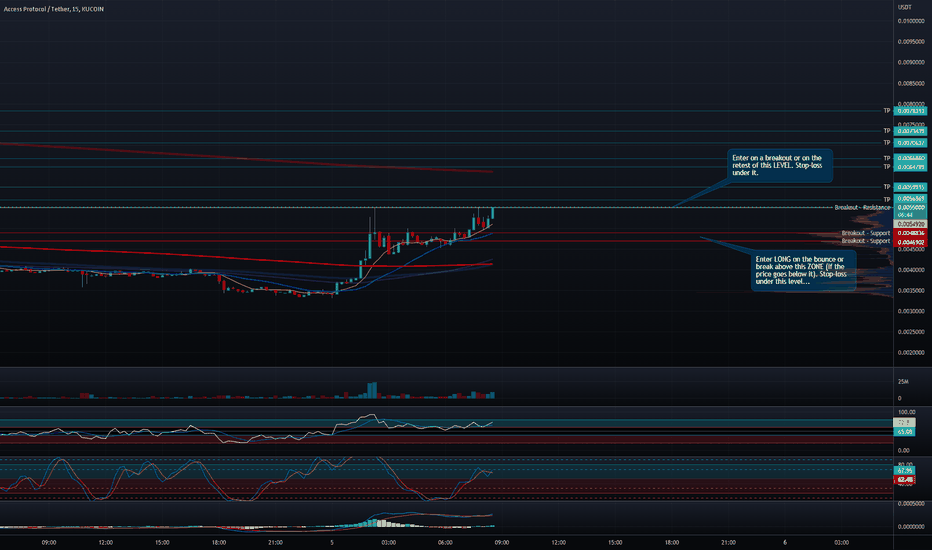Screen dimensions: 932x550
Task: Select the 0.0030000 price axis label
Action: (911, 312)
